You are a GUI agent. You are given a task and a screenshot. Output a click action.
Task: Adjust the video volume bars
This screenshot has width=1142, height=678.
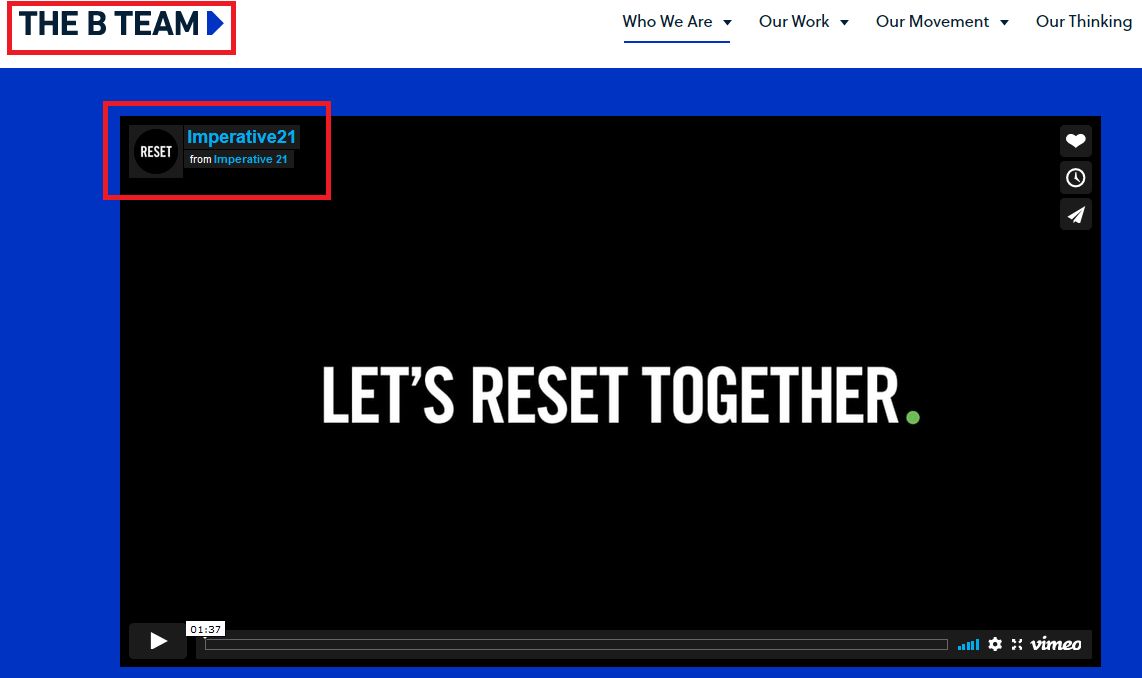pyautogui.click(x=968, y=645)
